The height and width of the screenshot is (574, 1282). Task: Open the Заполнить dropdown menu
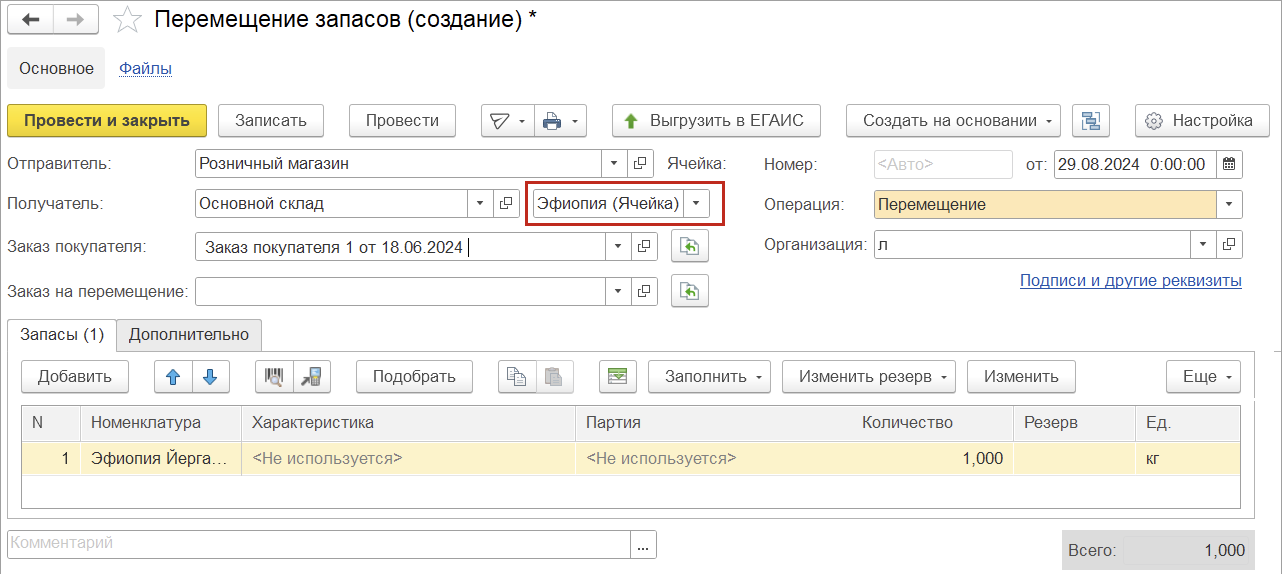point(709,377)
